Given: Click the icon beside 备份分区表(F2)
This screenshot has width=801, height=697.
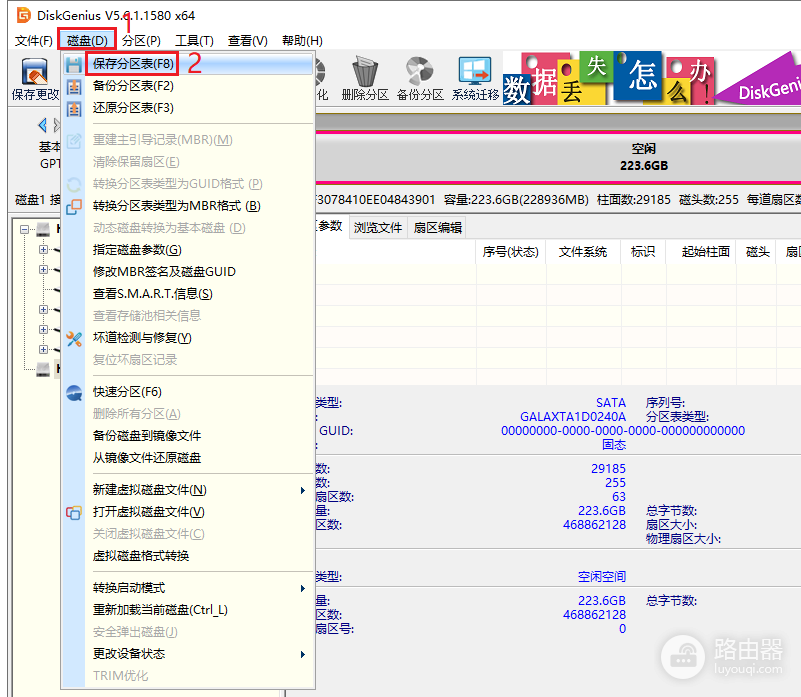Looking at the screenshot, I should [74, 86].
